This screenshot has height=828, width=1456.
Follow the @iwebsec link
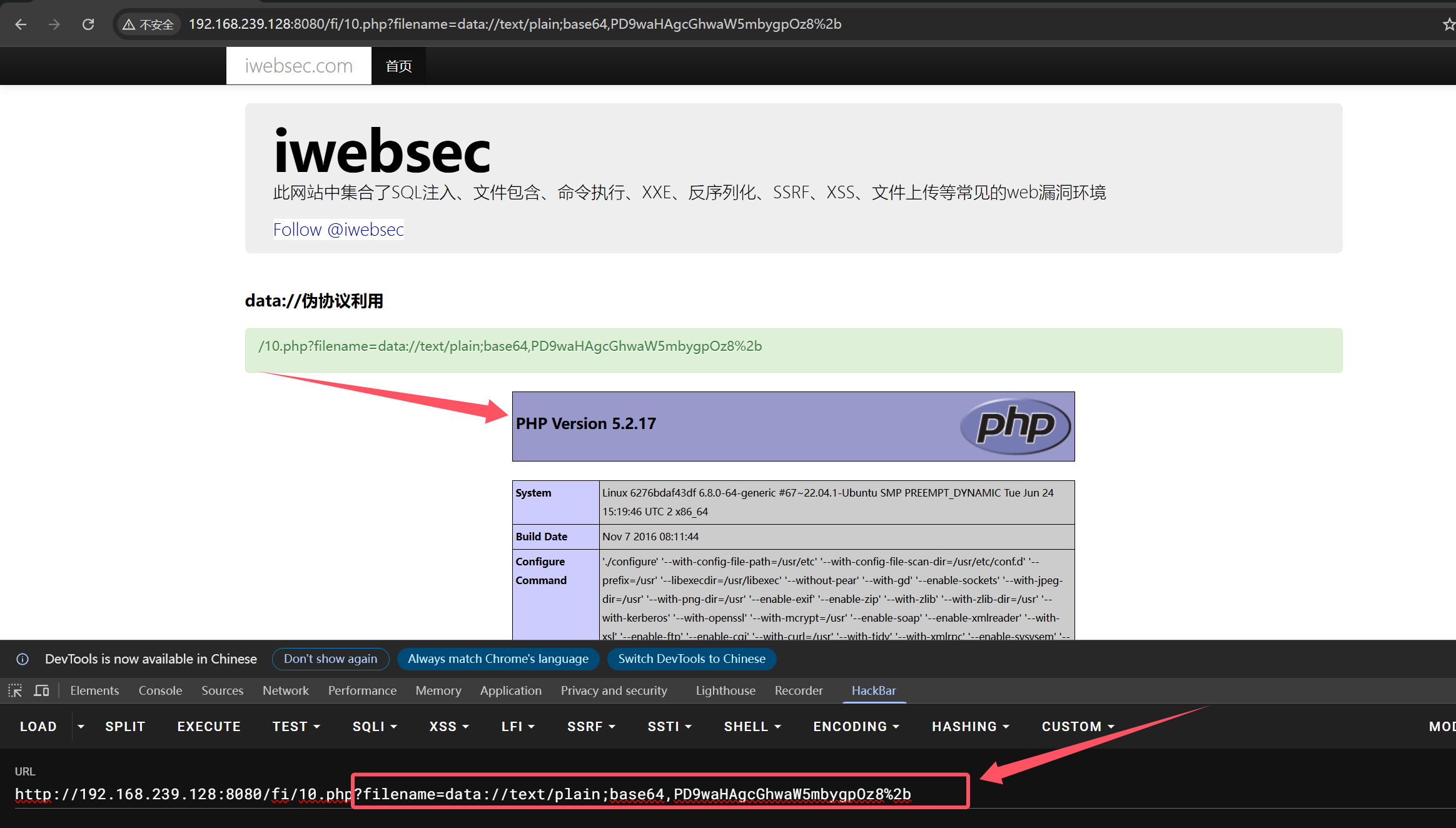point(338,230)
